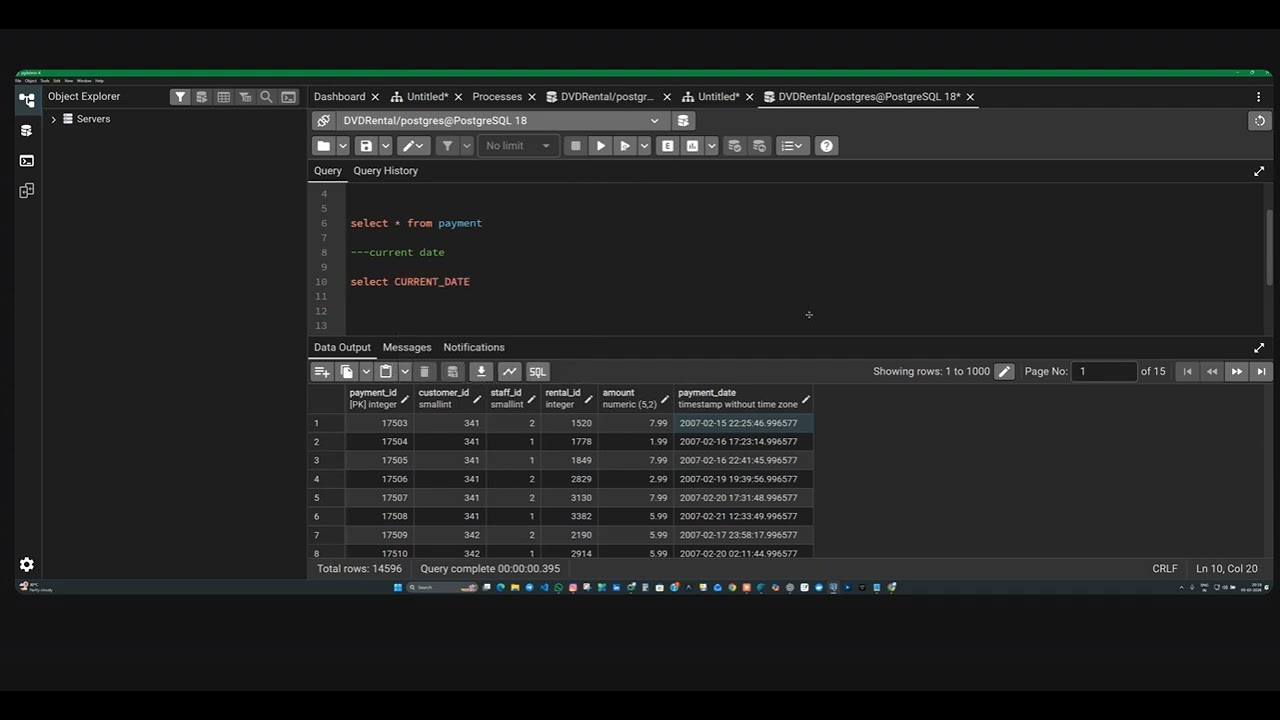Click Query Tool icon in Object Explorer toolbar
Image resolution: width=1280 pixels, height=720 pixels.
pos(201,97)
